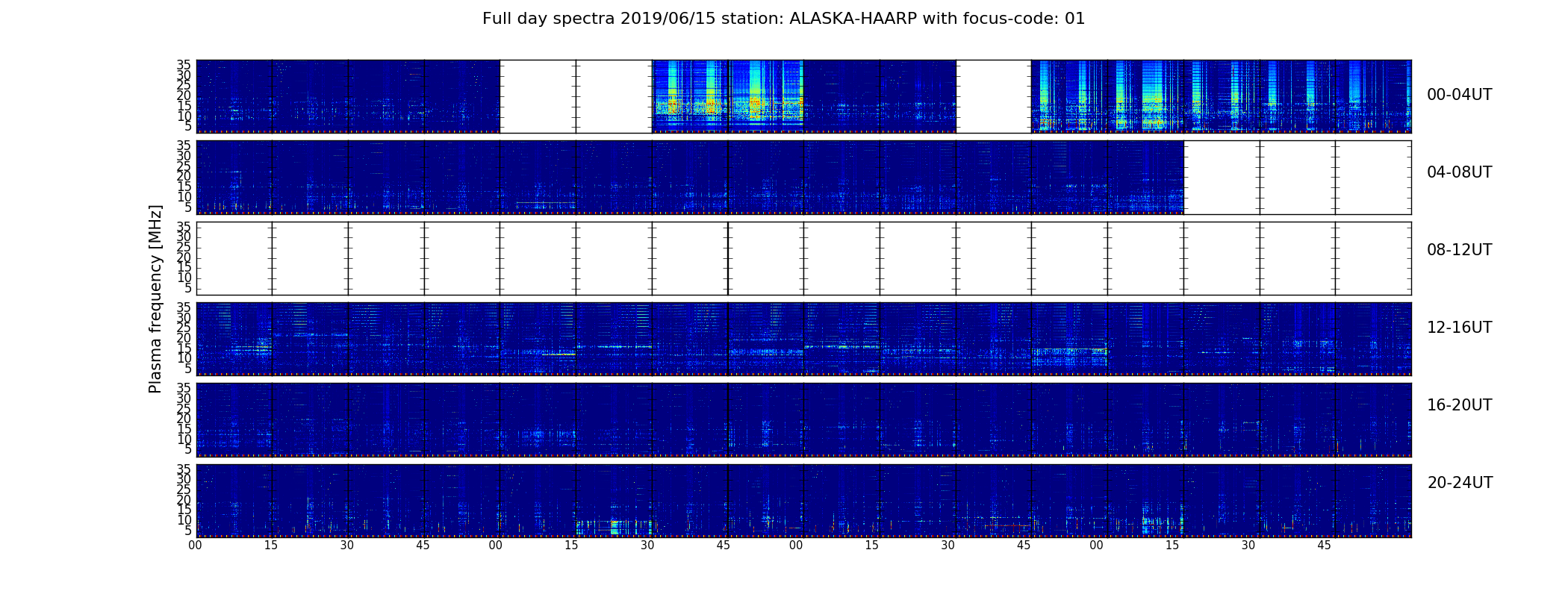The width and height of the screenshot is (1568, 597).
Task: Click the '04-08UT' row label
Action: tap(1460, 172)
